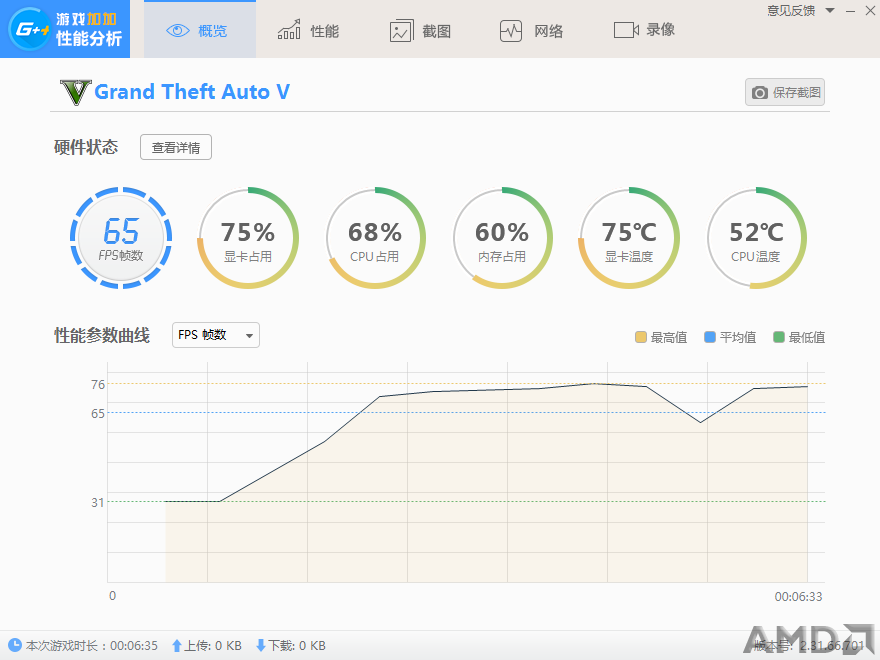Click the pulse icon for 网络

coord(511,31)
